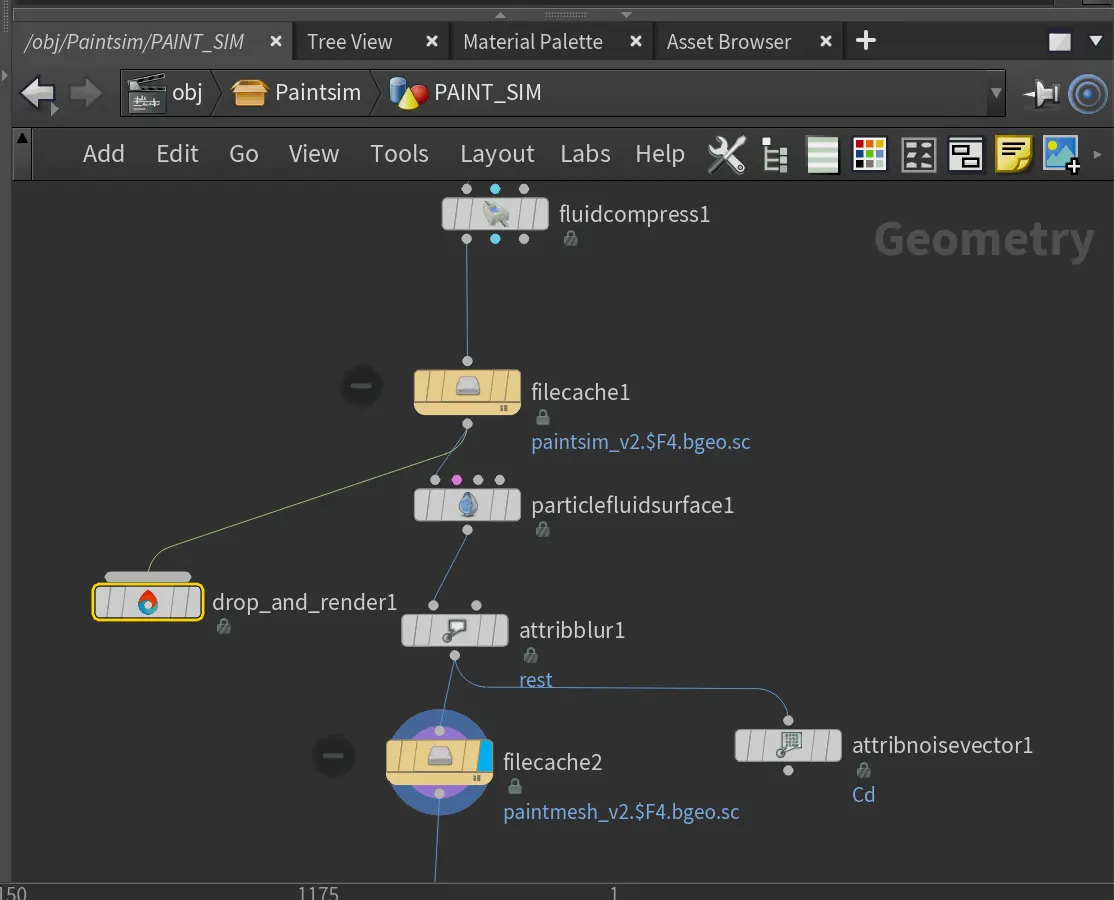This screenshot has width=1114, height=900.
Task: Switch to the Asset Browser tab
Action: 728,42
